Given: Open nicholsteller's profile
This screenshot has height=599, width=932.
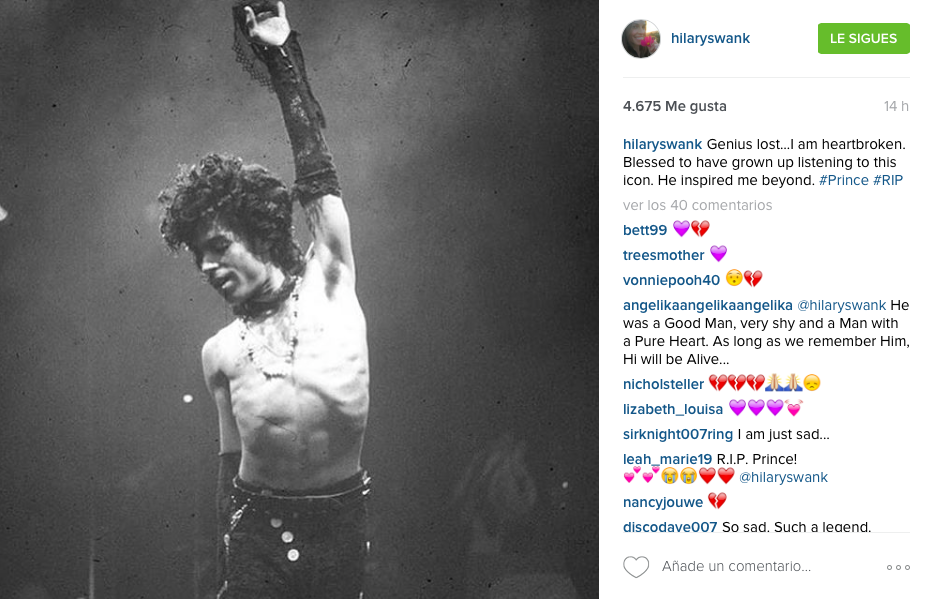Looking at the screenshot, I should click(x=663, y=384).
